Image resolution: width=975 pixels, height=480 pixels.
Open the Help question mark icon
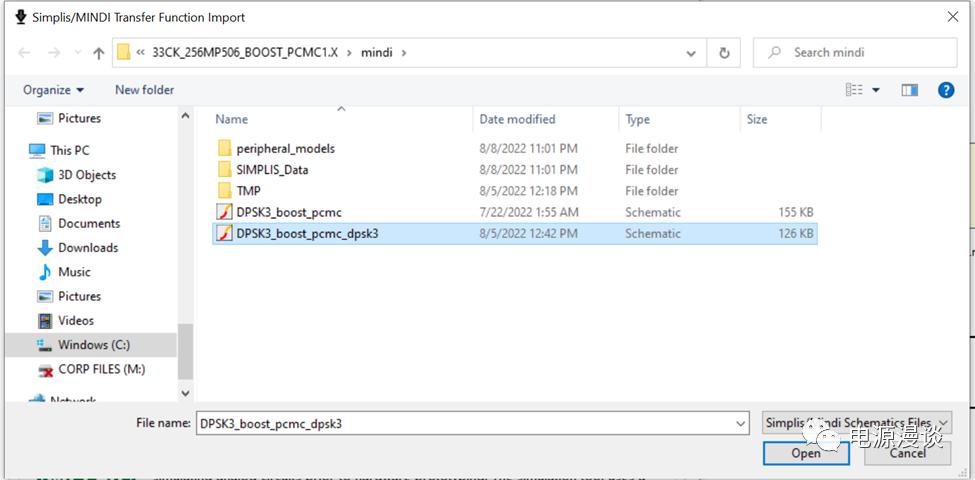(945, 90)
